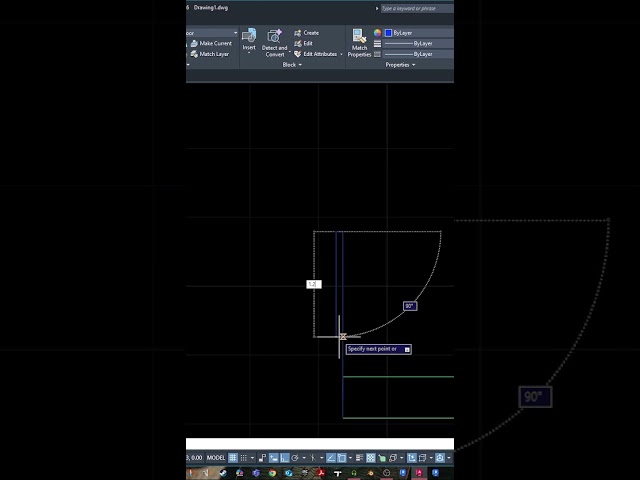
Task: Click the arrow beside the search box
Action: [x=377, y=8]
